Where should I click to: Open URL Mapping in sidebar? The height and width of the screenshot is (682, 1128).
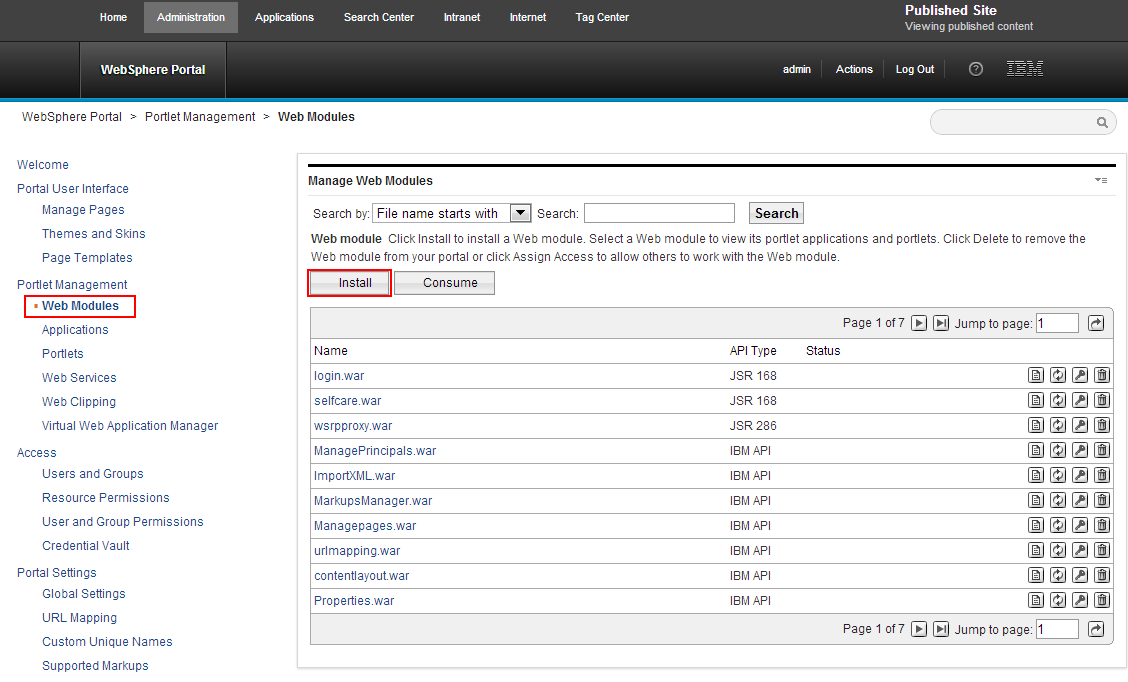coord(79,617)
